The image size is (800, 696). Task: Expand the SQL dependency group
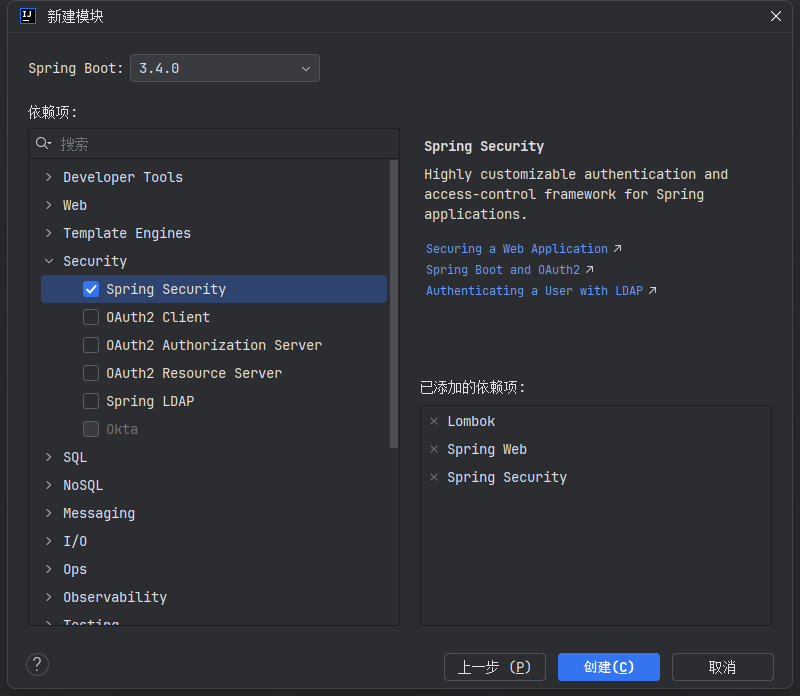49,457
